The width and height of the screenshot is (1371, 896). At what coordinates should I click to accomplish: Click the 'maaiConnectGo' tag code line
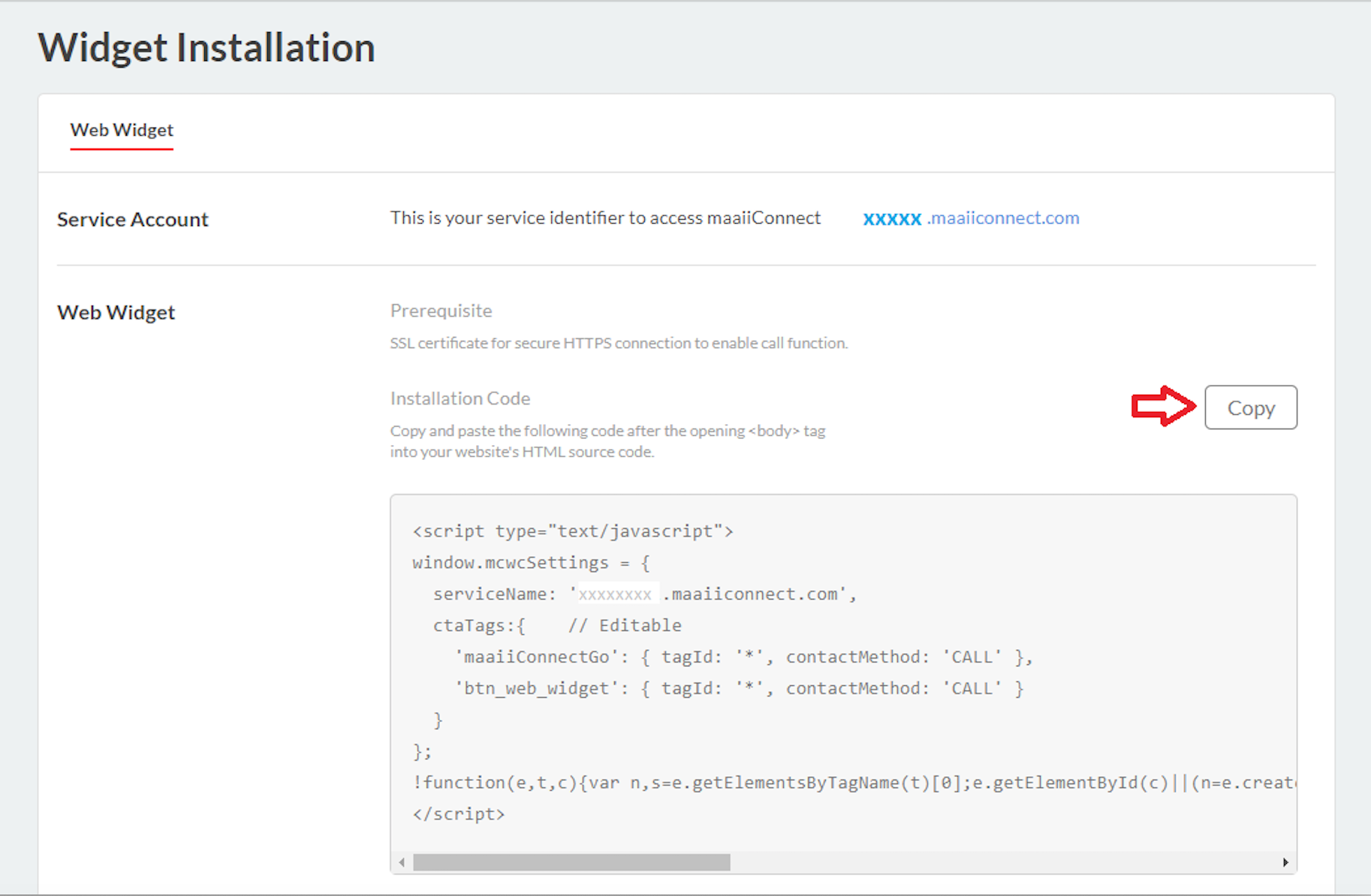click(744, 657)
